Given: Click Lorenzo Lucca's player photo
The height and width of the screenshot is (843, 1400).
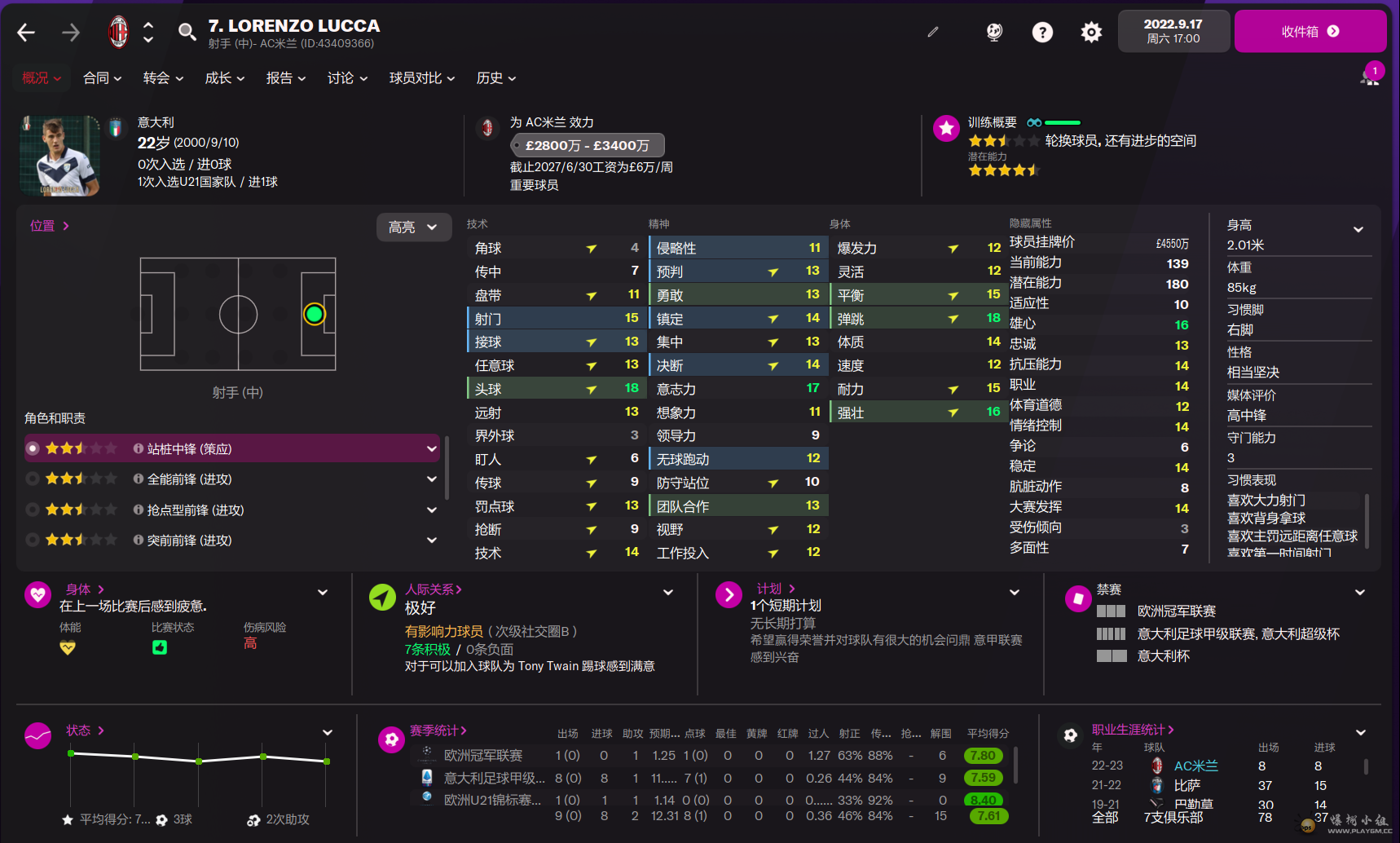Looking at the screenshot, I should pos(59,156).
